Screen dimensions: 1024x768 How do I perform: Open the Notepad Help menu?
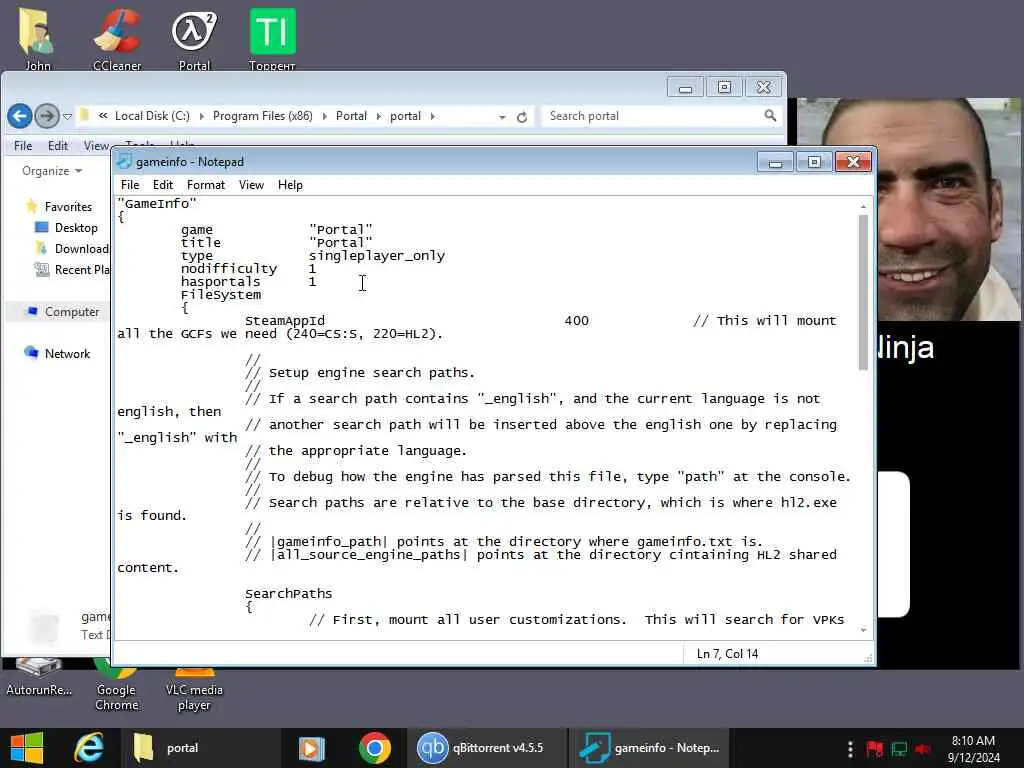point(290,185)
